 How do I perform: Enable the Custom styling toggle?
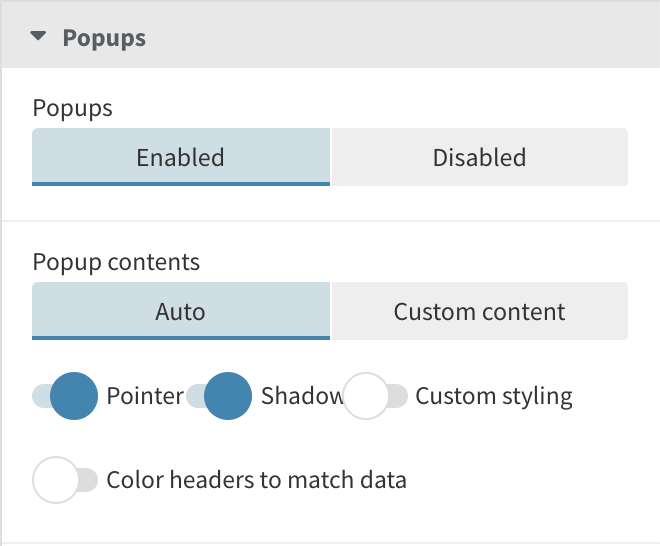[x=376, y=396]
